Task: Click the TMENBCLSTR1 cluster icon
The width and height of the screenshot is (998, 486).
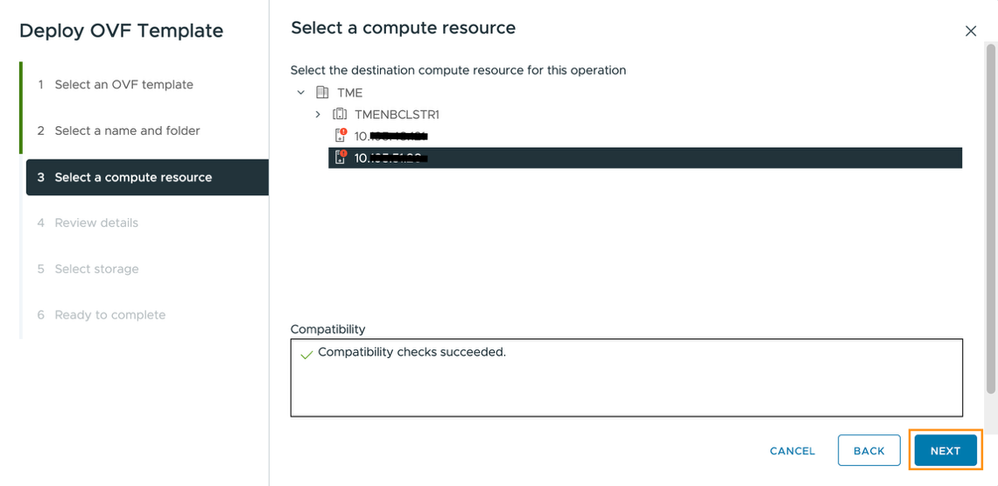Action: (339, 115)
